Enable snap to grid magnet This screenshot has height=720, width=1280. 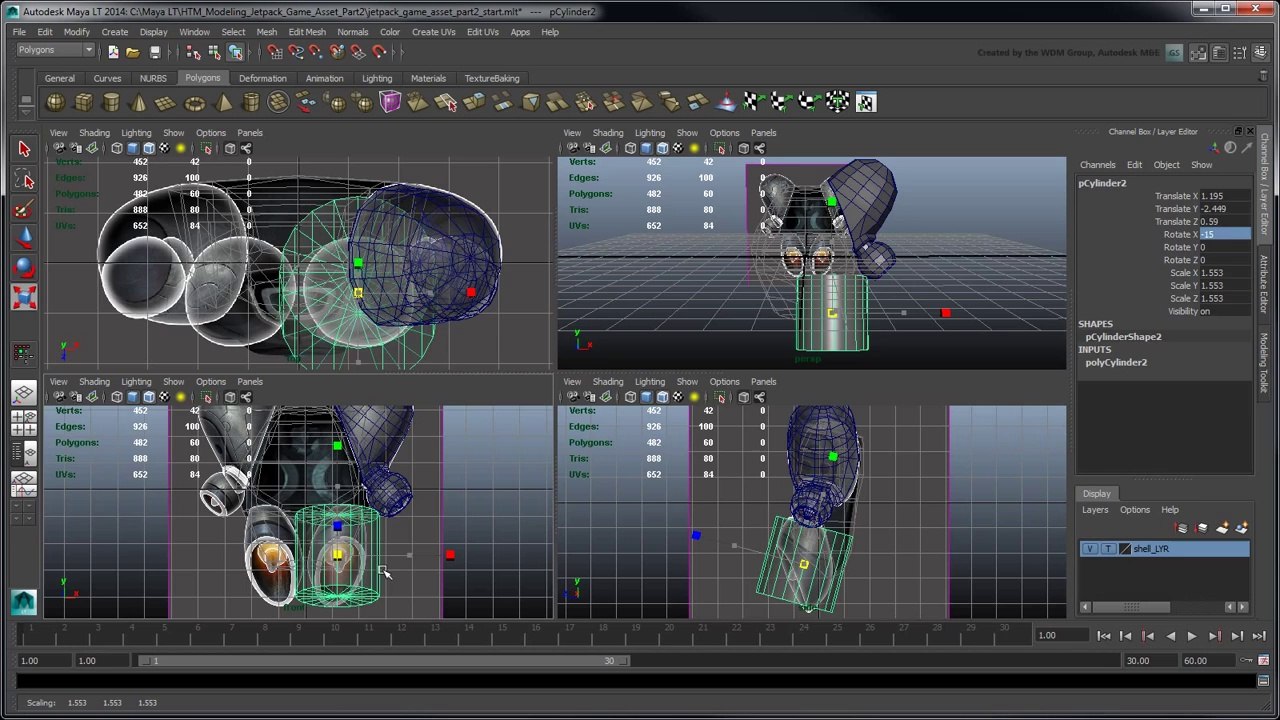275,52
